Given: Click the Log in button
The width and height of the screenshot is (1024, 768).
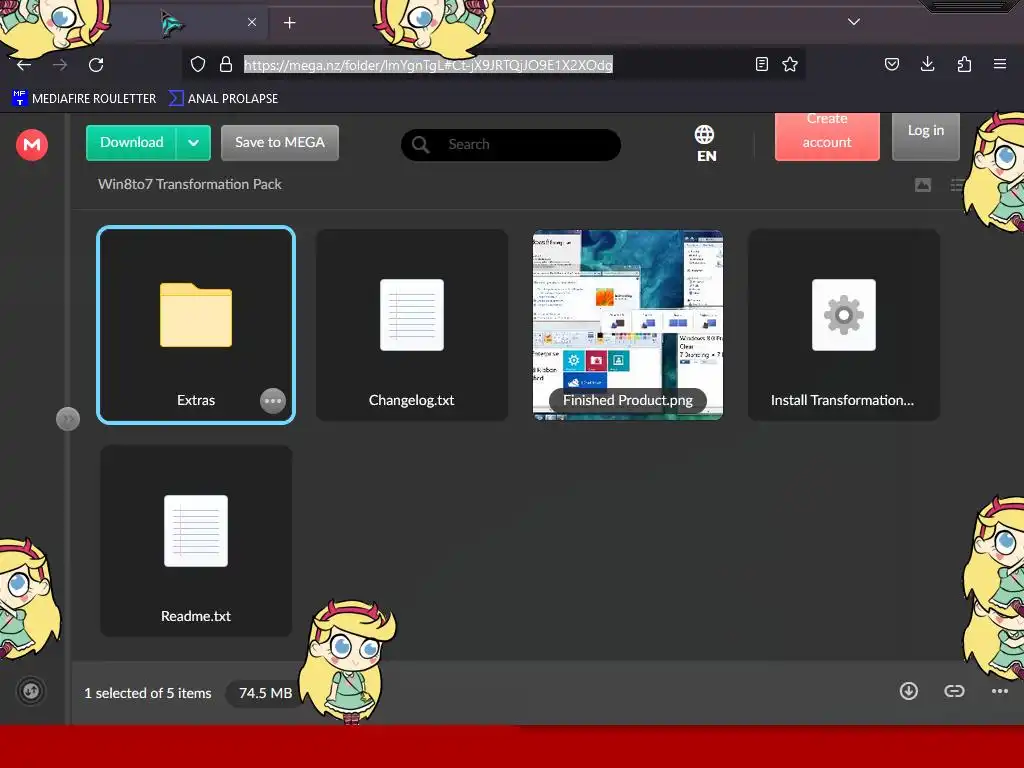Looking at the screenshot, I should point(925,136).
